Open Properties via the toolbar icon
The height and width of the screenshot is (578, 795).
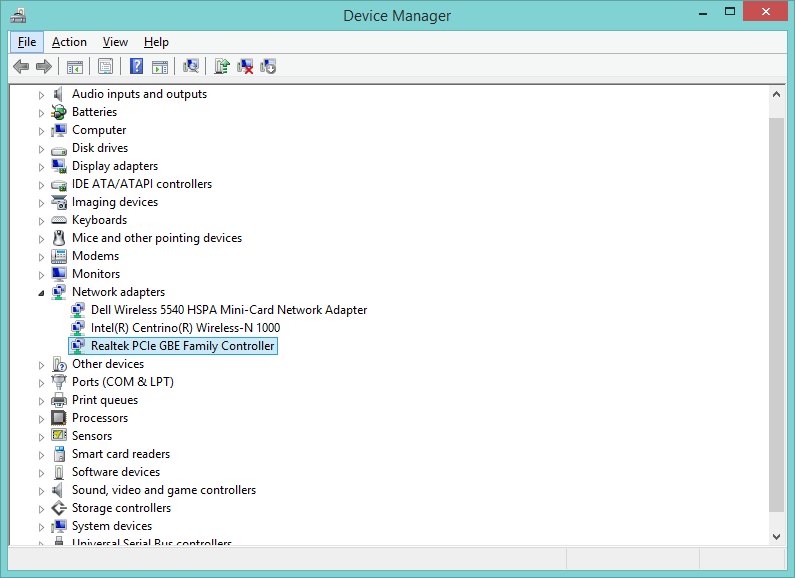click(105, 66)
